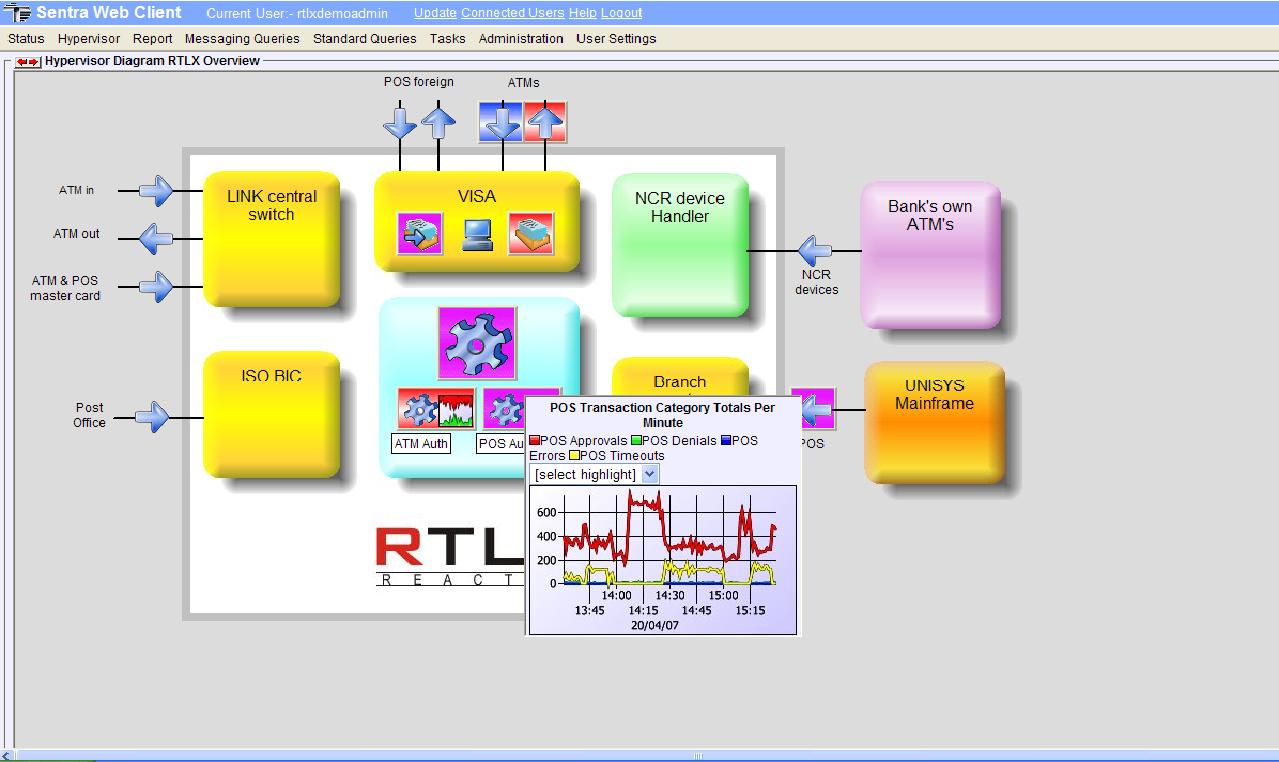Click the ATM Auth gear icon
This screenshot has width=1279, height=762.
[x=417, y=409]
